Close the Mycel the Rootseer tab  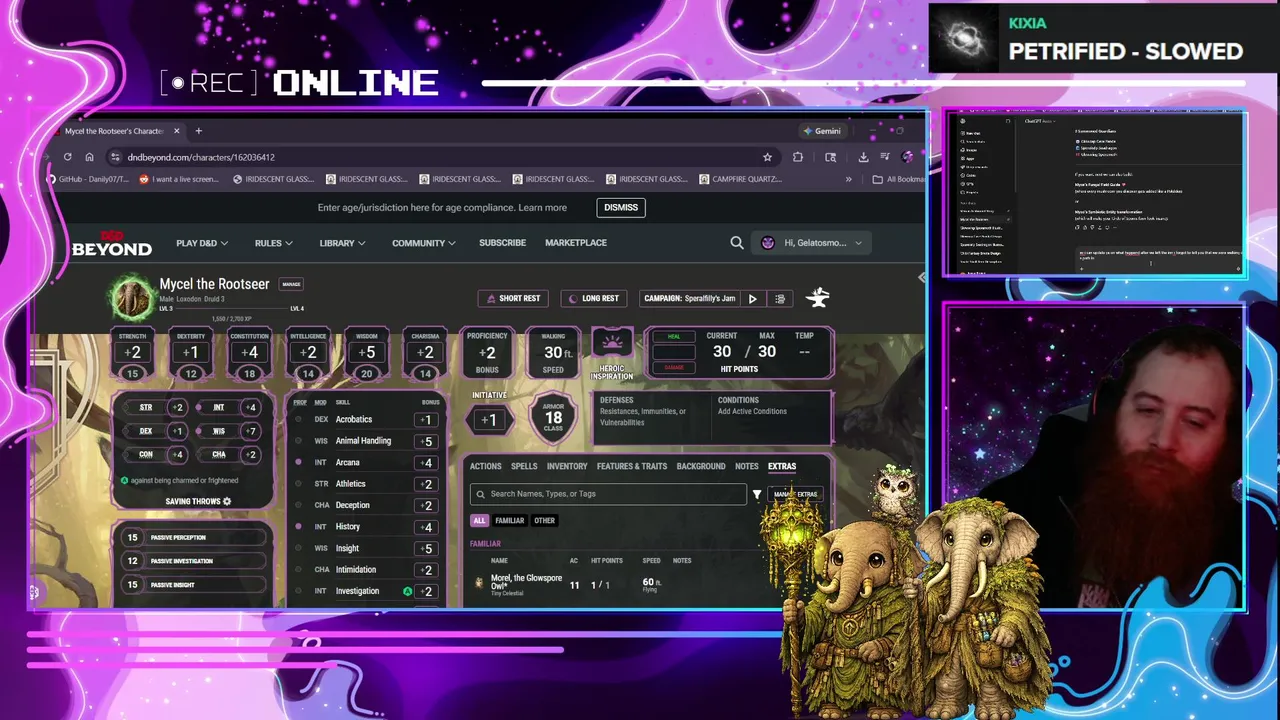[x=176, y=131]
